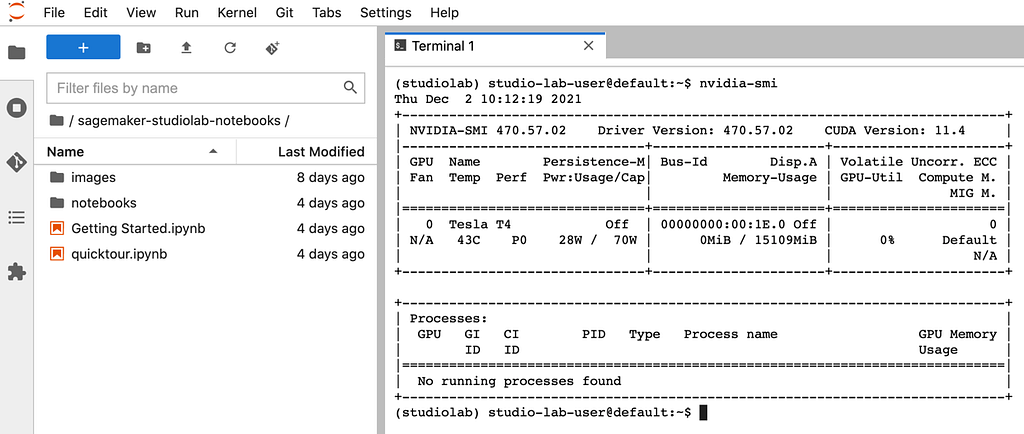
Task: Click 'NVIDIA-SMI 470.57.02' text
Action: [x=487, y=131]
